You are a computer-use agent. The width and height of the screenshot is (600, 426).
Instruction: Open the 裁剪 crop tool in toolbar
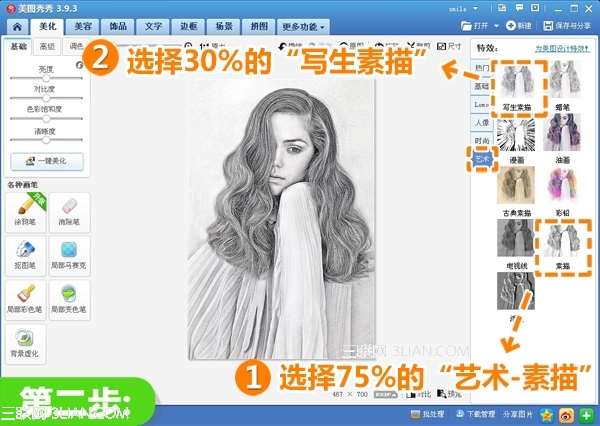point(419,46)
